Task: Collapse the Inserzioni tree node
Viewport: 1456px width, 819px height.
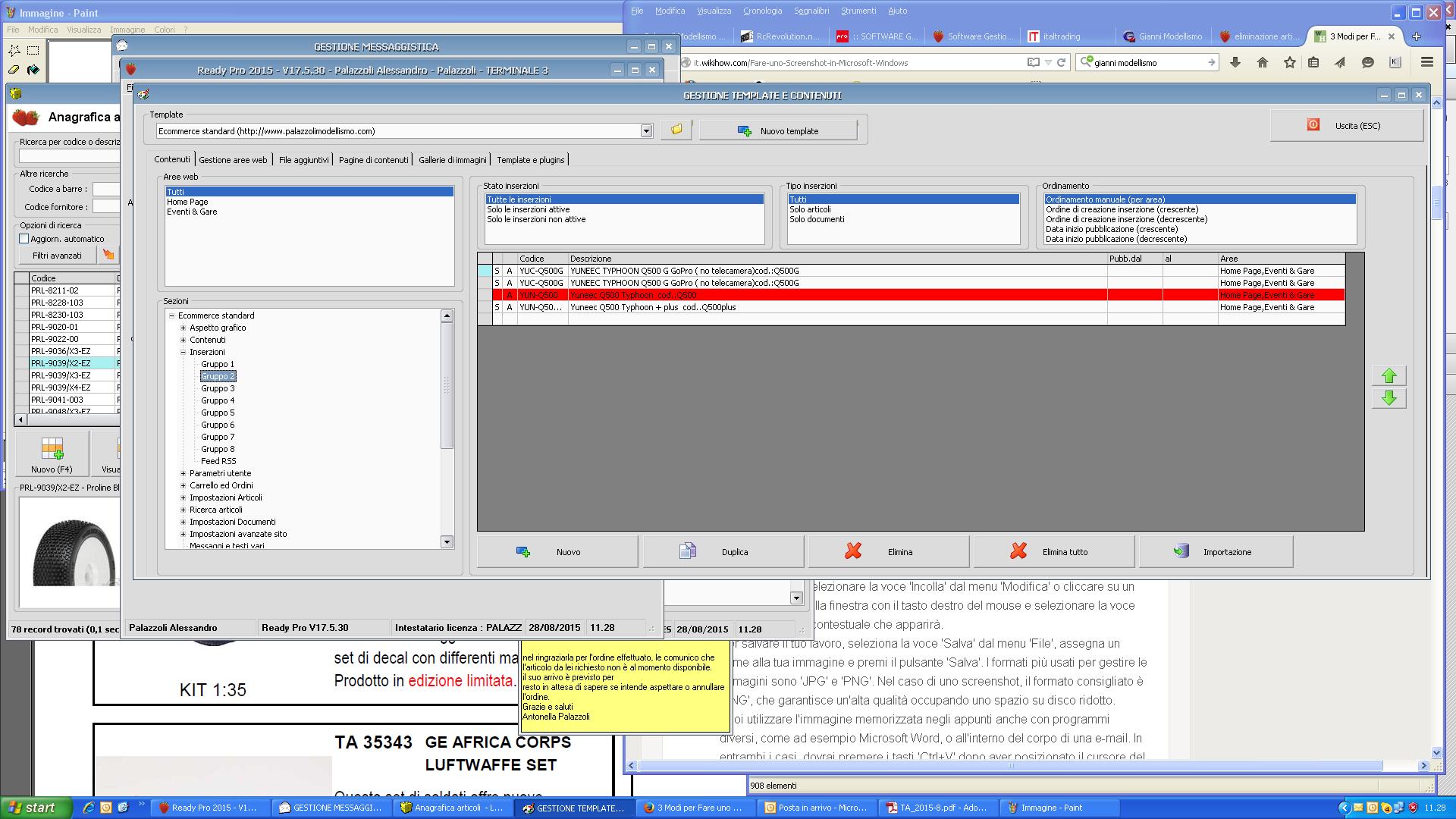Action: coord(183,353)
